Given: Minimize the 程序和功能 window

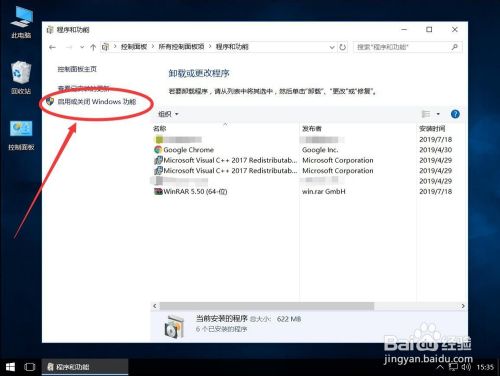Looking at the screenshot, I should pyautogui.click(x=404, y=30).
